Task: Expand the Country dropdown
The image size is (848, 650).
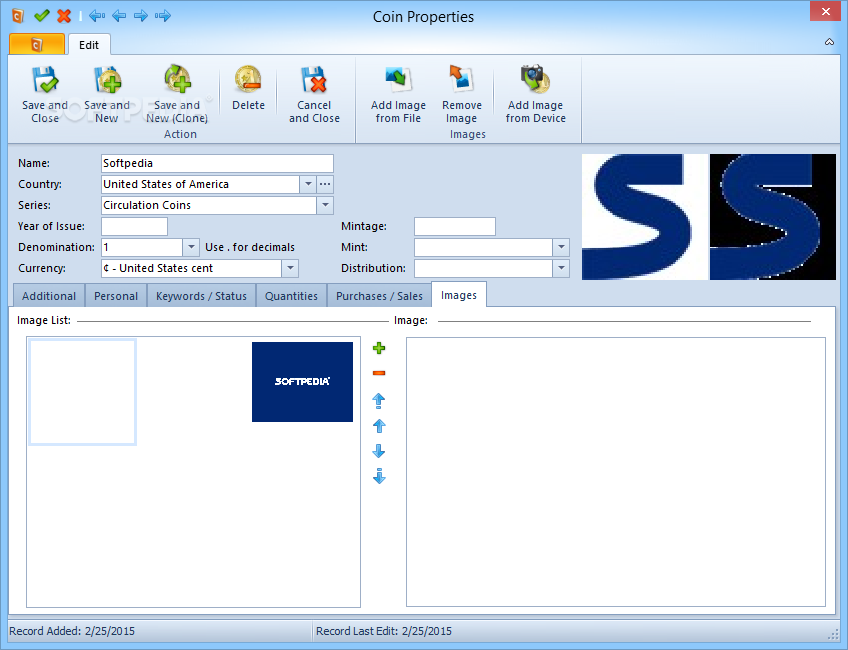Action: (x=308, y=184)
